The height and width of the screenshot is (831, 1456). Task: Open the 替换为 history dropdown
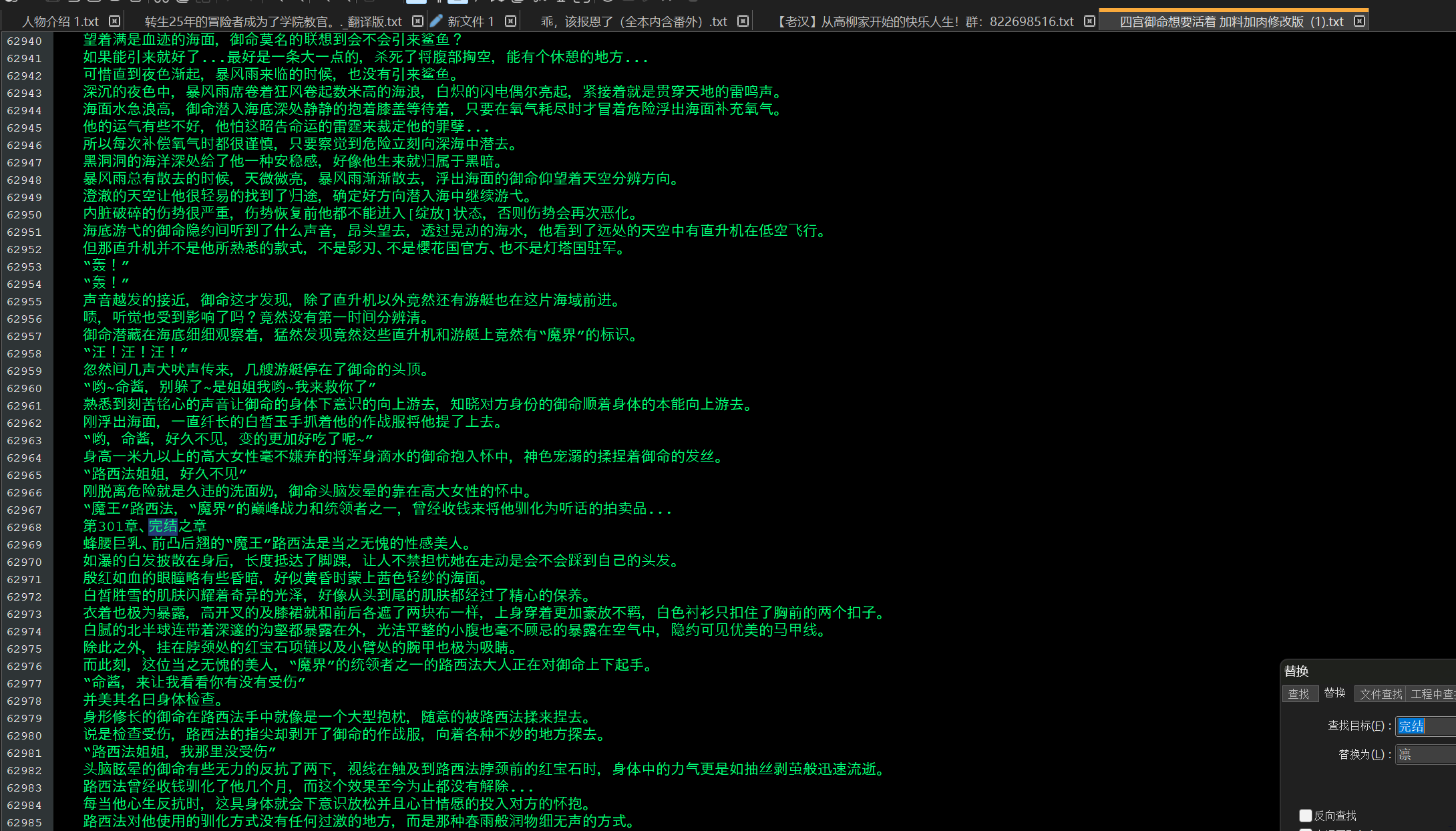[1453, 755]
